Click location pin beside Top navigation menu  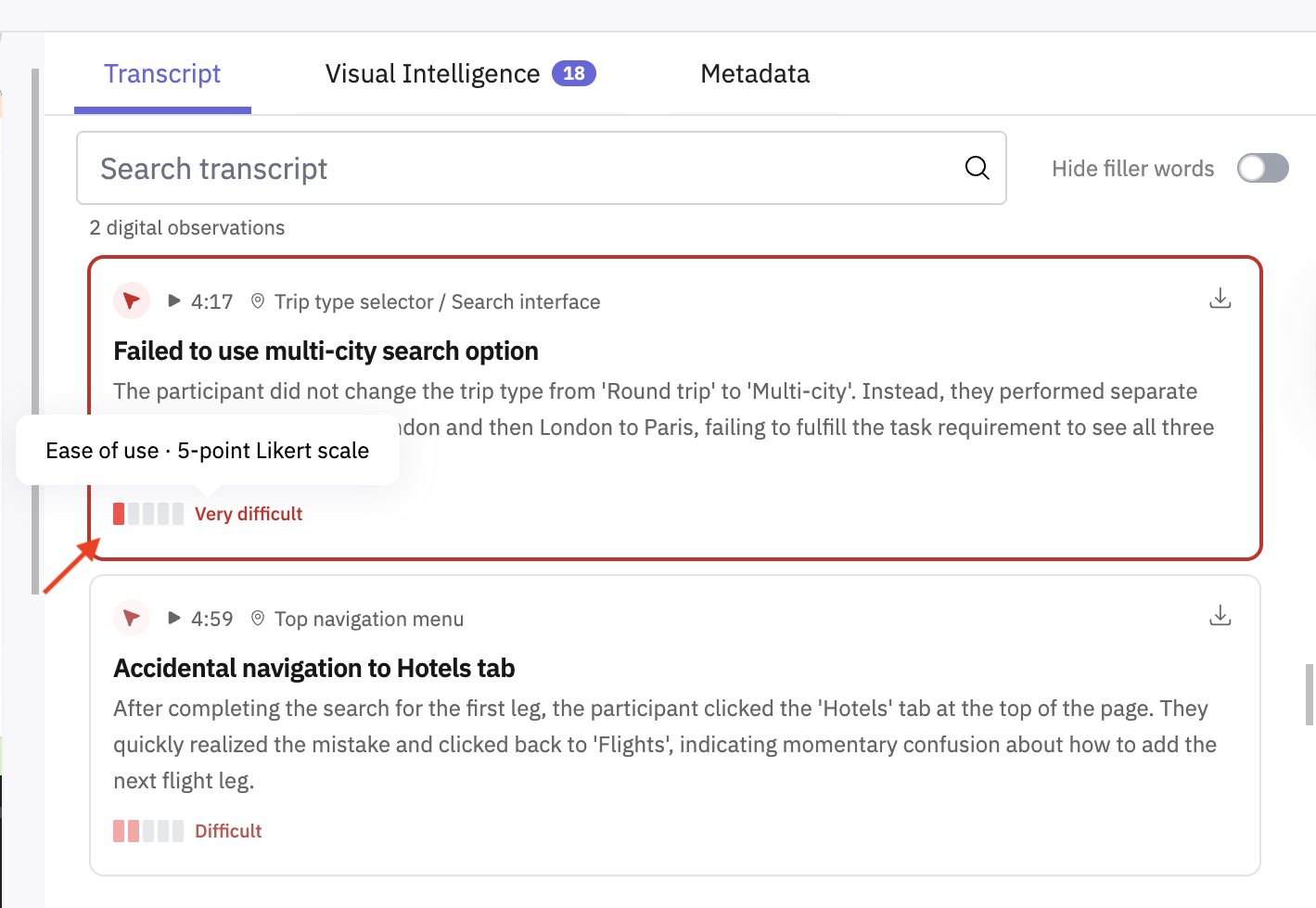[x=258, y=619]
